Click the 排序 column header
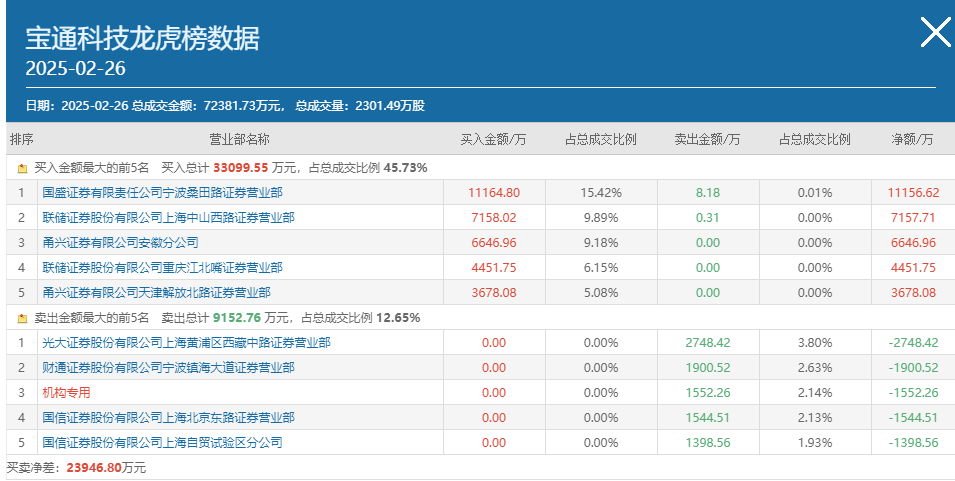 point(21,139)
